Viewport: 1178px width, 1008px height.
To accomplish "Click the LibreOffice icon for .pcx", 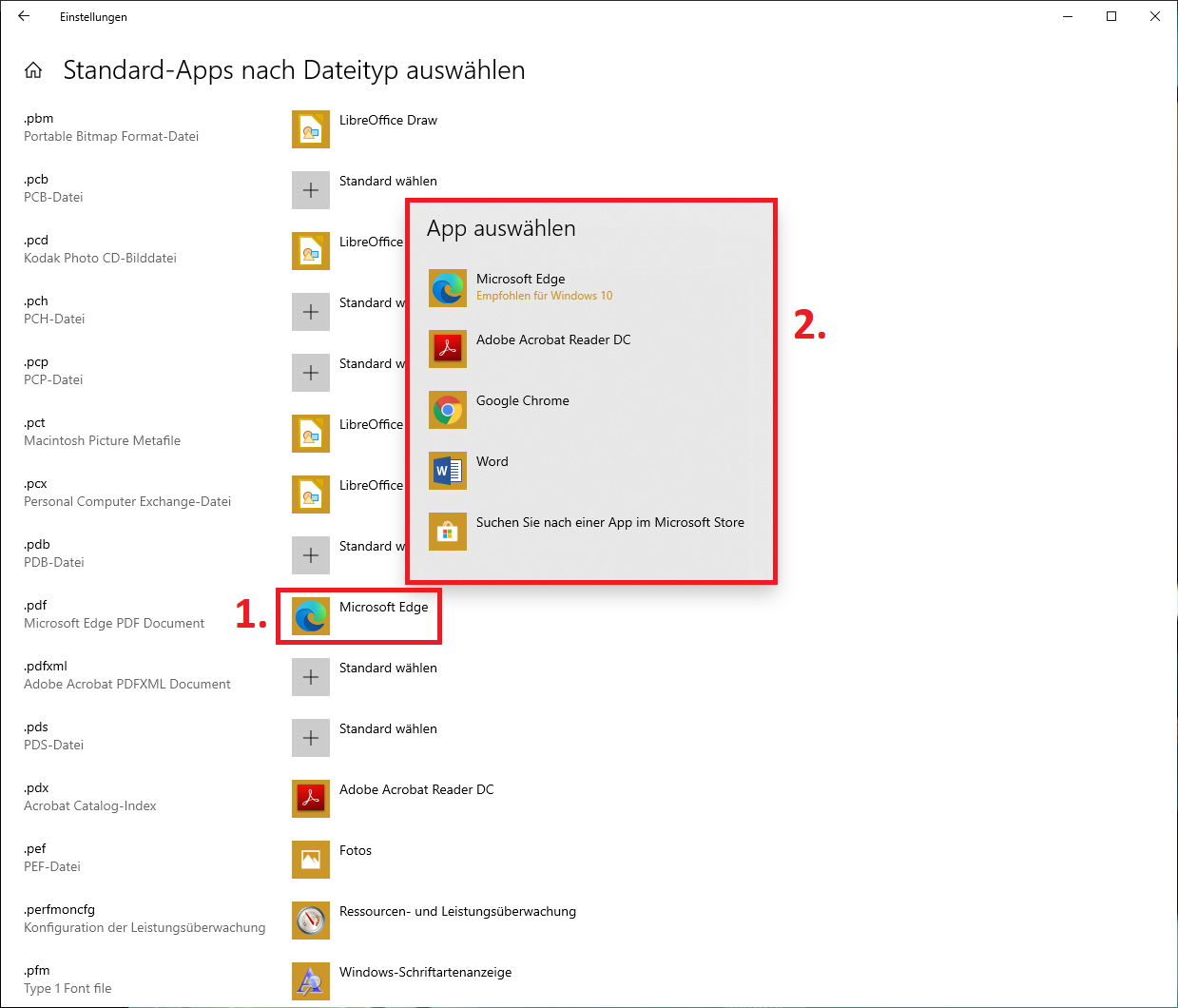I will click(311, 494).
